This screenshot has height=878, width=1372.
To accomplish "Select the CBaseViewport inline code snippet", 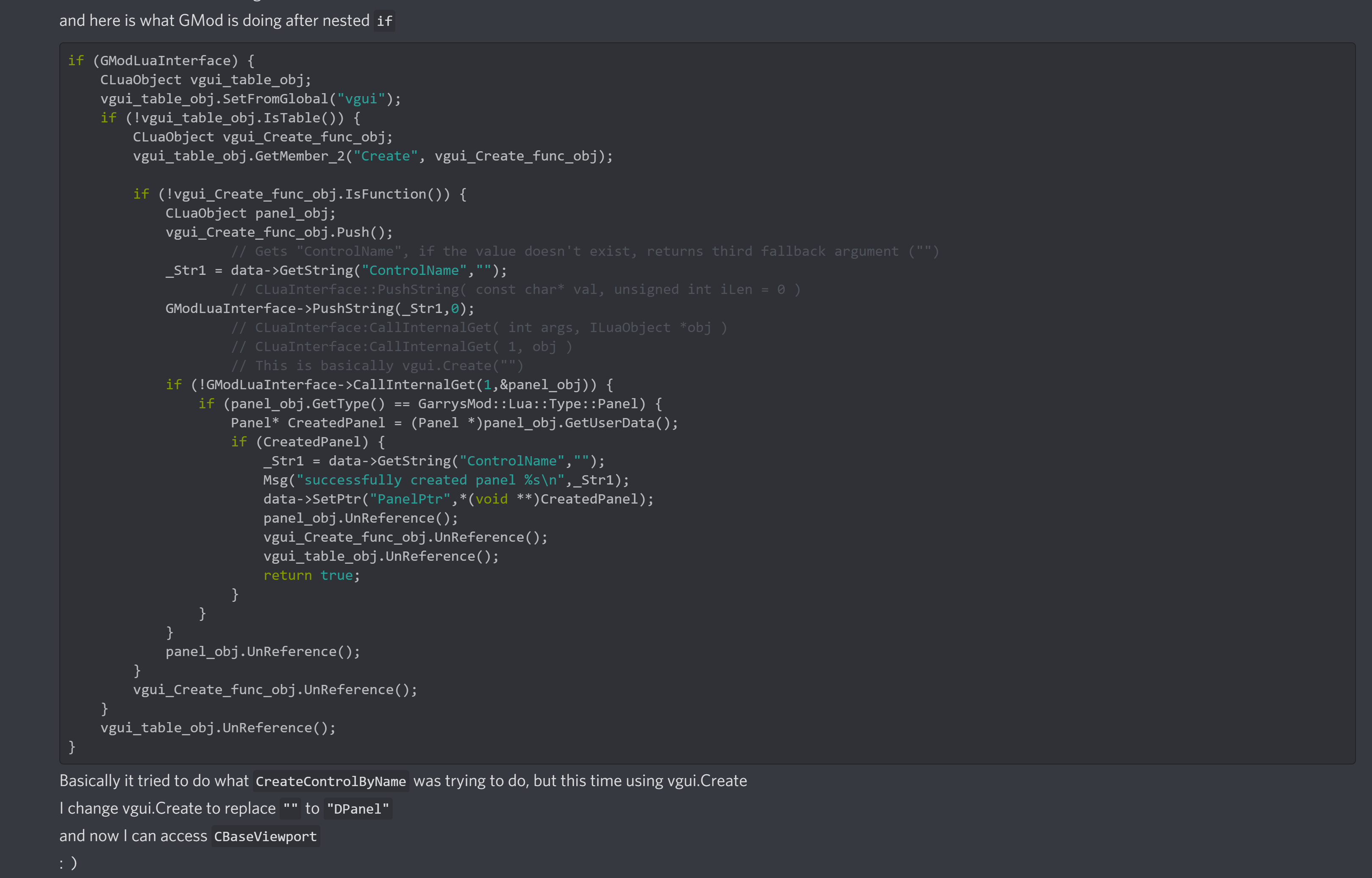I will 265,836.
